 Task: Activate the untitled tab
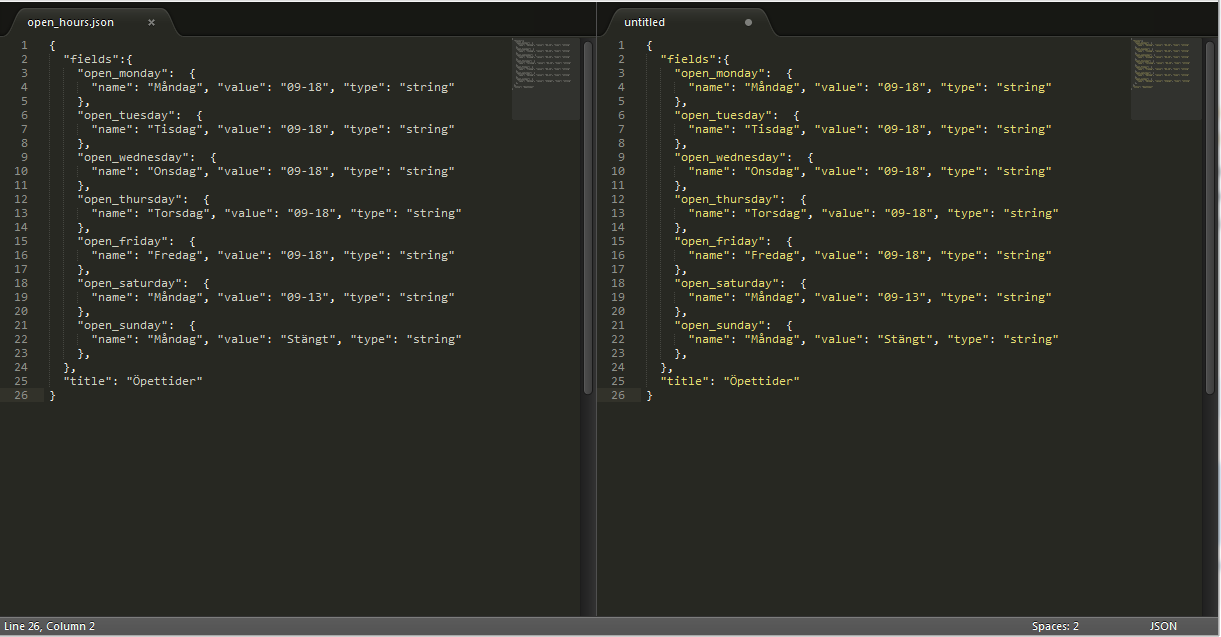pyautogui.click(x=645, y=22)
